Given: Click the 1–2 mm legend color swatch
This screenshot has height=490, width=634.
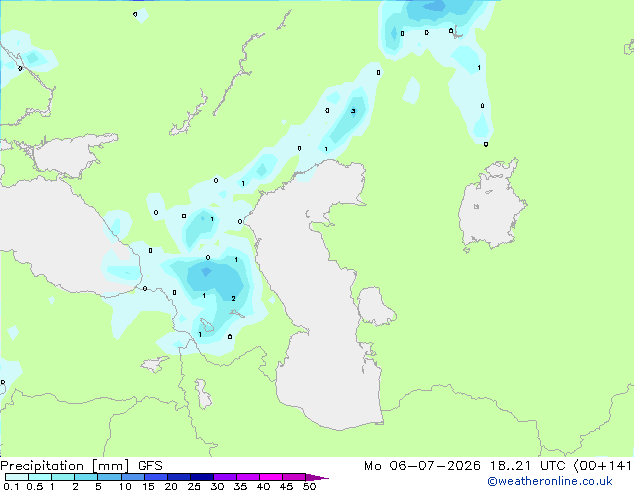Looking at the screenshot, I should 63,477.
